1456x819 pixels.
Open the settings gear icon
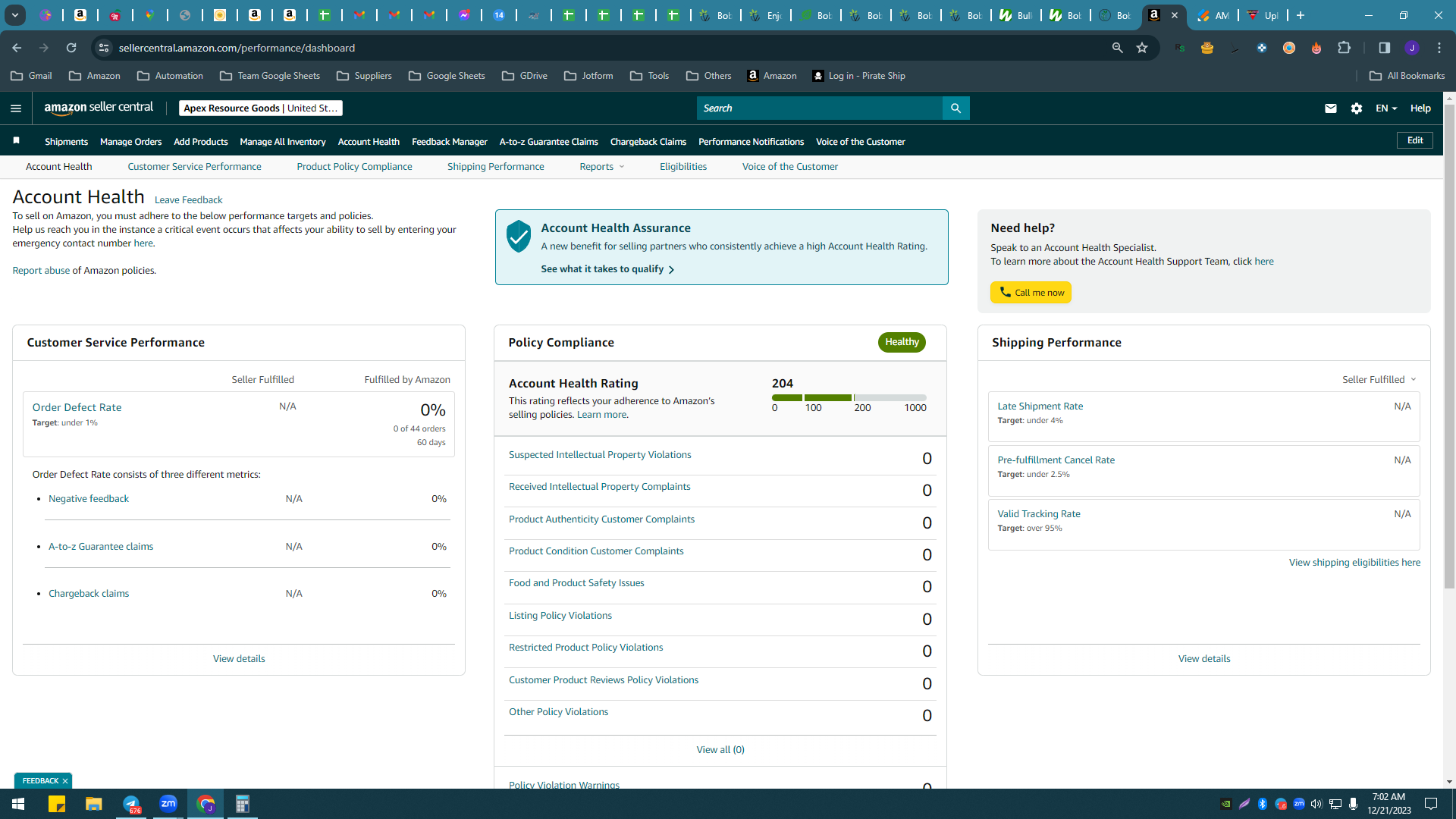(1357, 108)
